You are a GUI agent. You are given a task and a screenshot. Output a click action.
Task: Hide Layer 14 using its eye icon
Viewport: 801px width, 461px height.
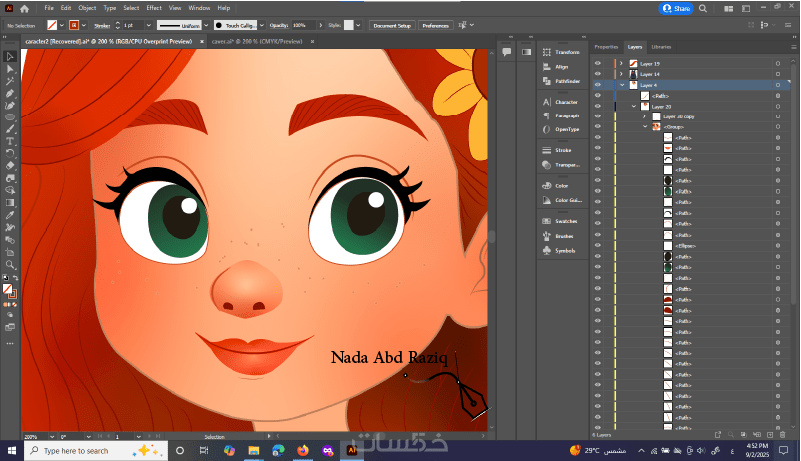point(598,74)
